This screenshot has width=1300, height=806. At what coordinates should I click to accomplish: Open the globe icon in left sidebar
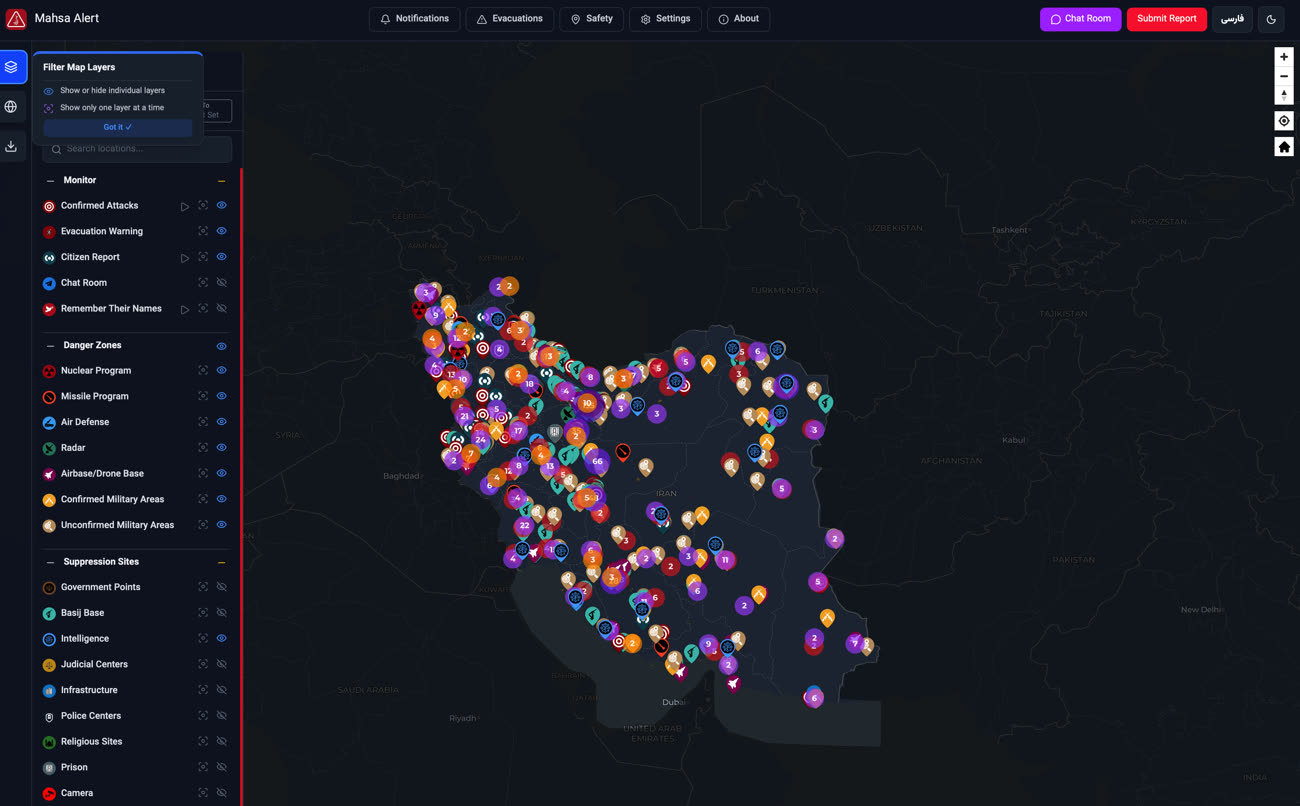point(12,107)
